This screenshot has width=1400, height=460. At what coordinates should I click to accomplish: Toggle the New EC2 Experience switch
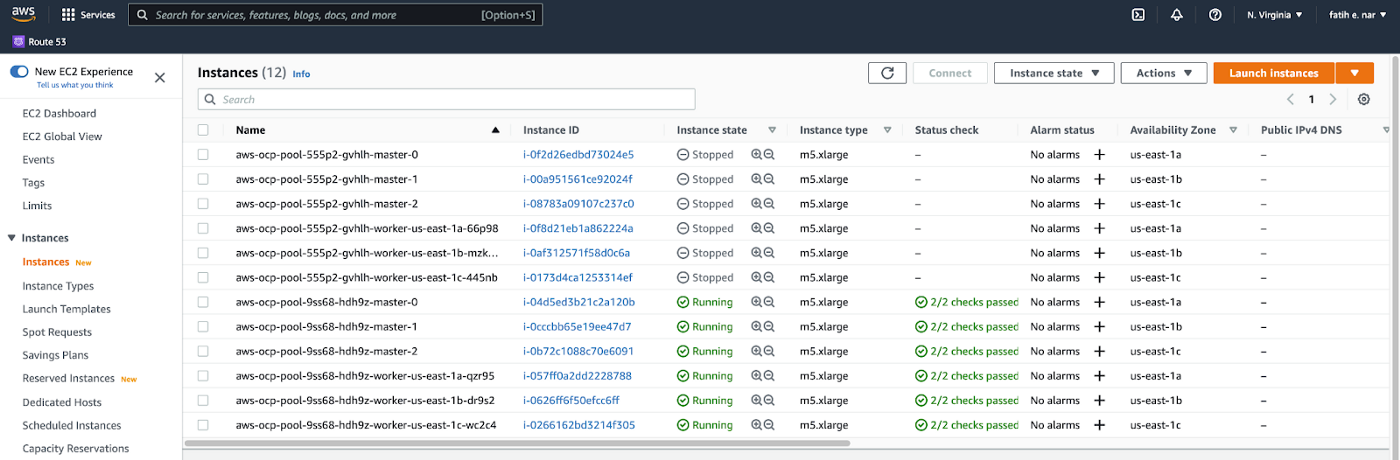pyautogui.click(x=19, y=72)
